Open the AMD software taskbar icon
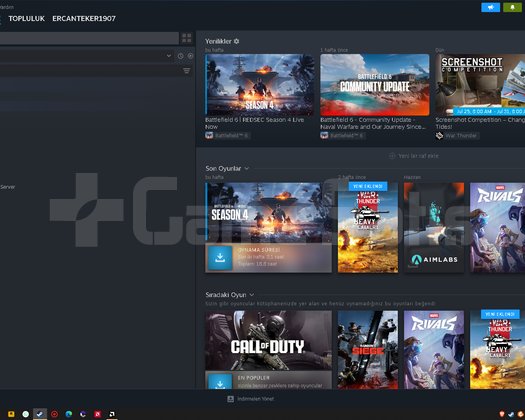This screenshot has height=420, width=525. 112,414
